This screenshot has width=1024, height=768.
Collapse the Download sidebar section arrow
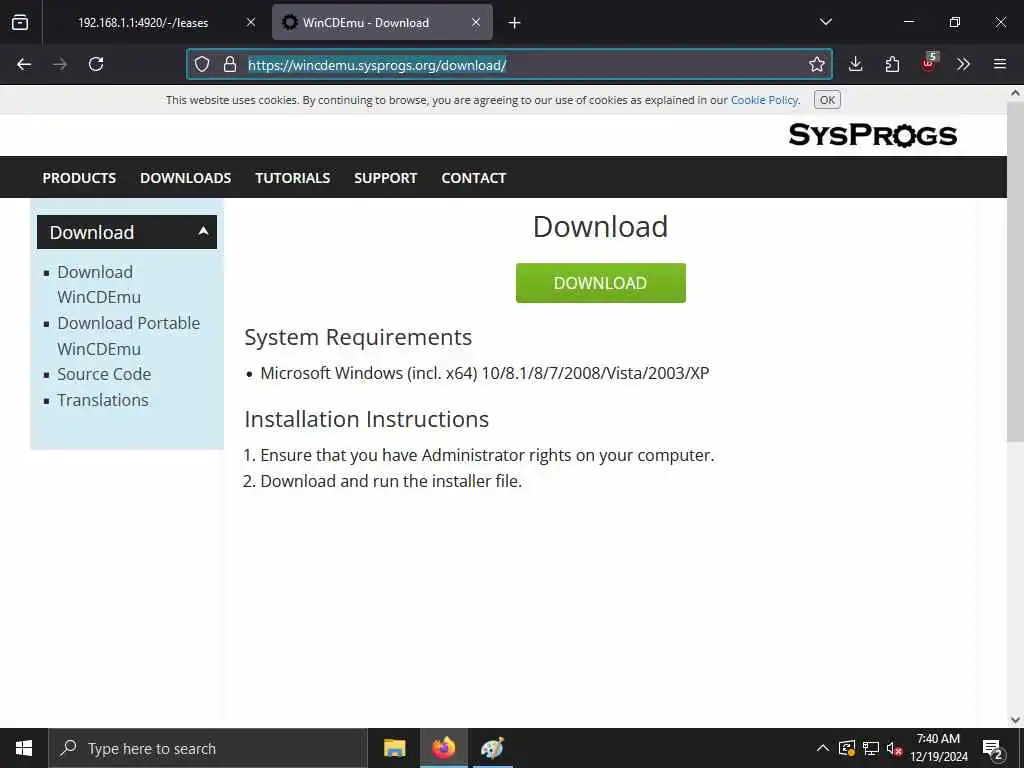[x=203, y=231]
